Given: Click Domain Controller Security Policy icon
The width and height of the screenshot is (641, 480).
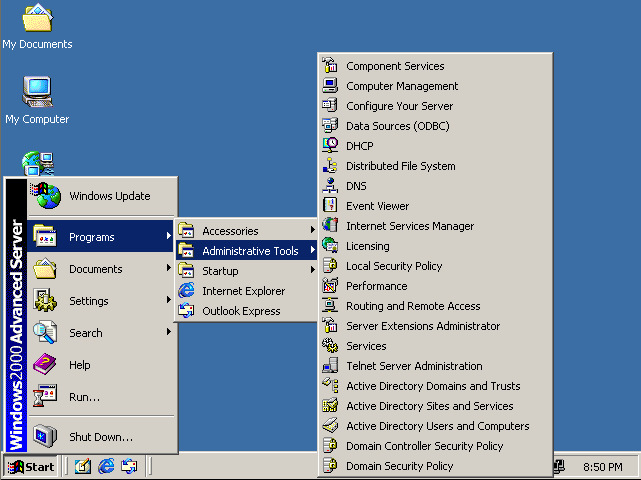Looking at the screenshot, I should tap(330, 446).
